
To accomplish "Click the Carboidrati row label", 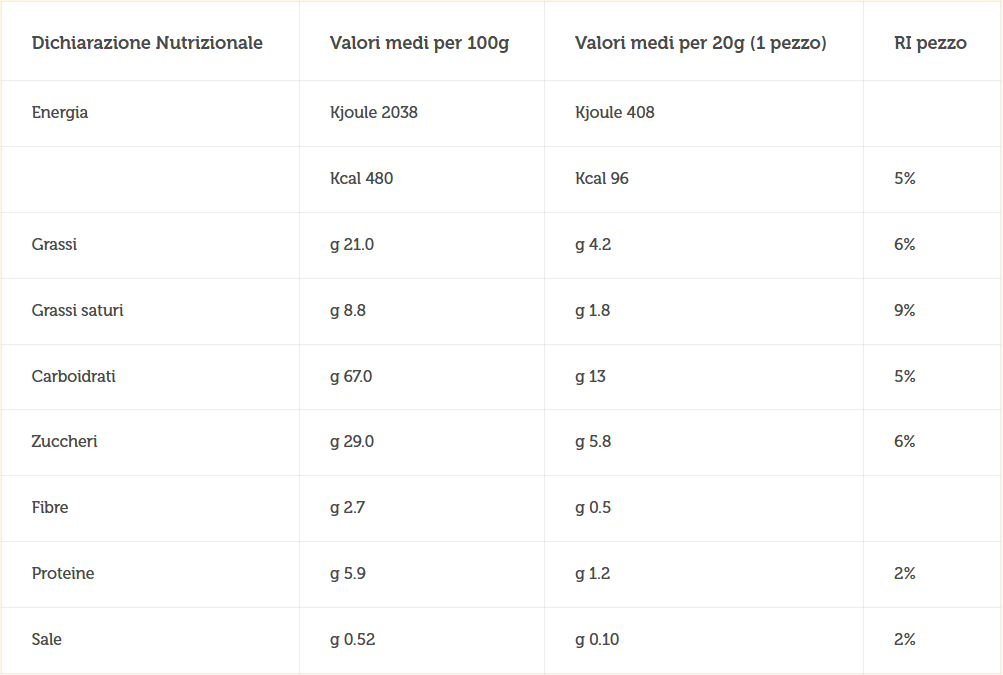I will (x=74, y=376).
